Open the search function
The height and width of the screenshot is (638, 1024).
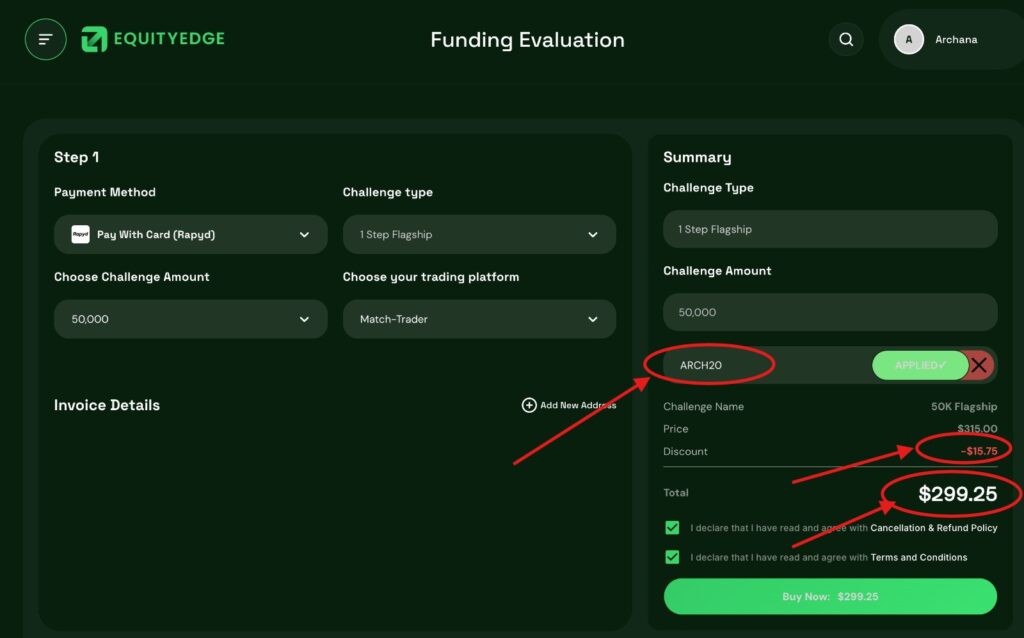[x=846, y=39]
